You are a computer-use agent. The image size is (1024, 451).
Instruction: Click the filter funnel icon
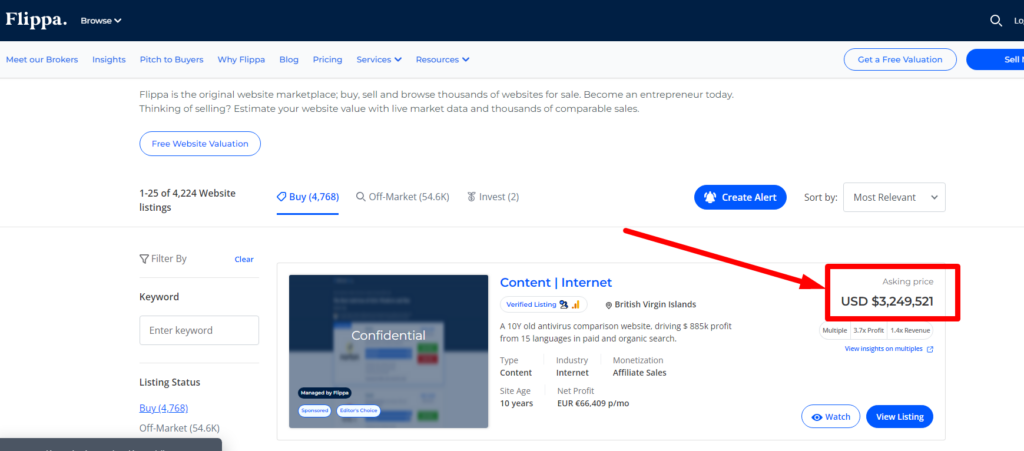pos(144,258)
